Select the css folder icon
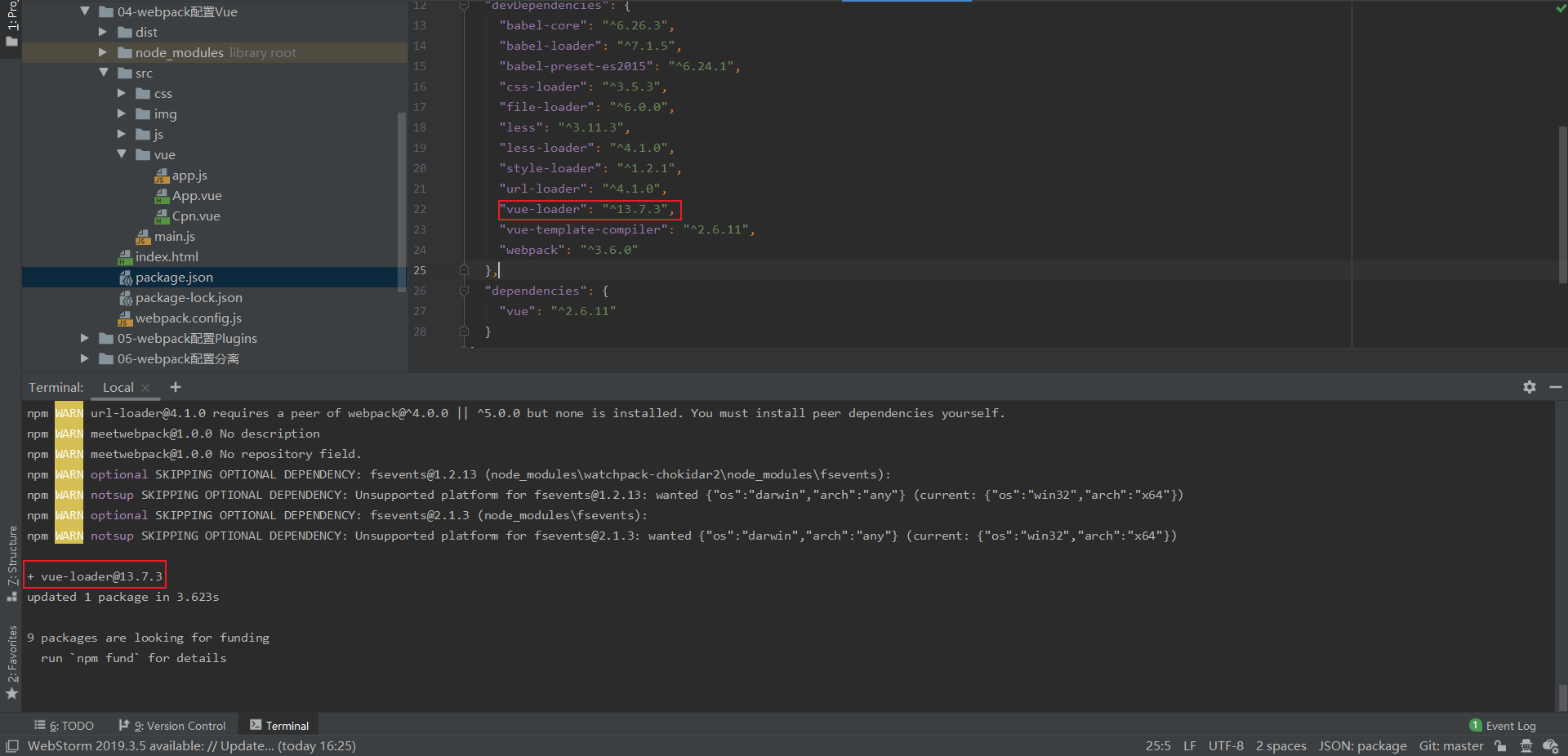 [x=143, y=93]
